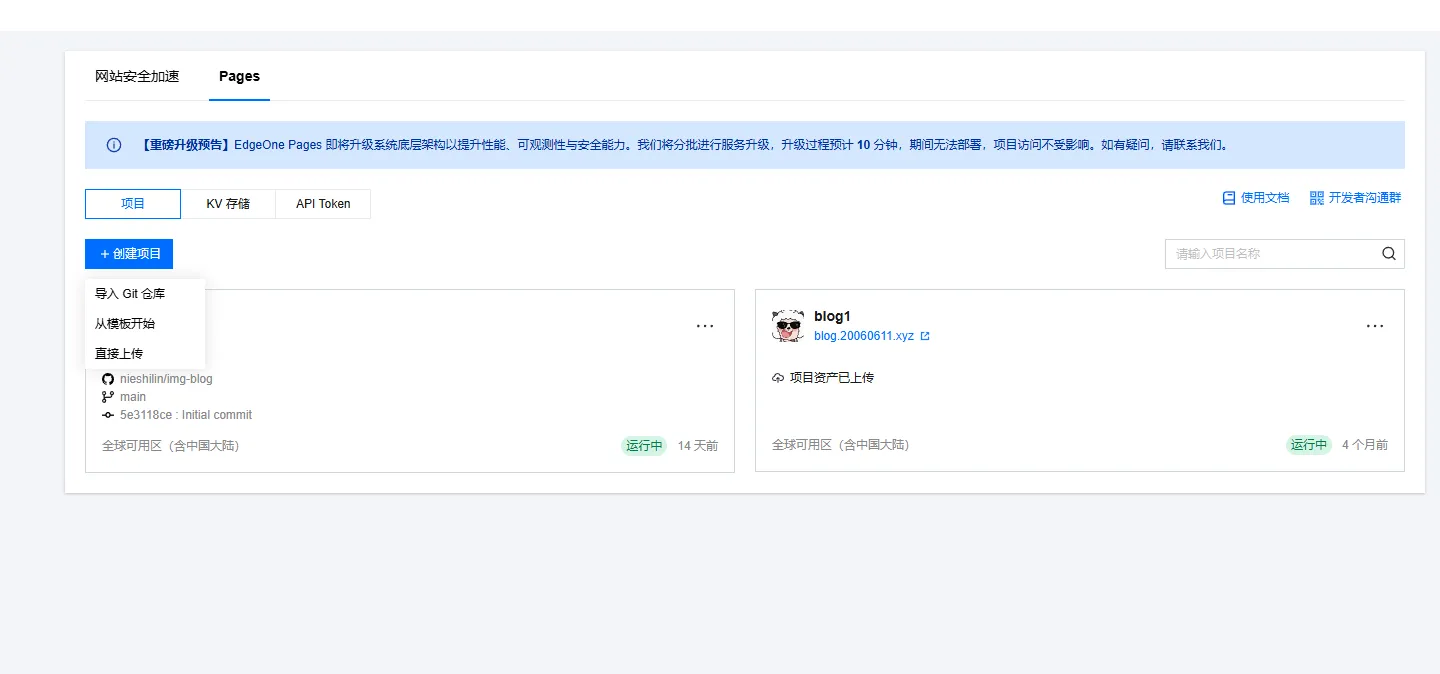Click the 创建项目 button

pos(129,254)
